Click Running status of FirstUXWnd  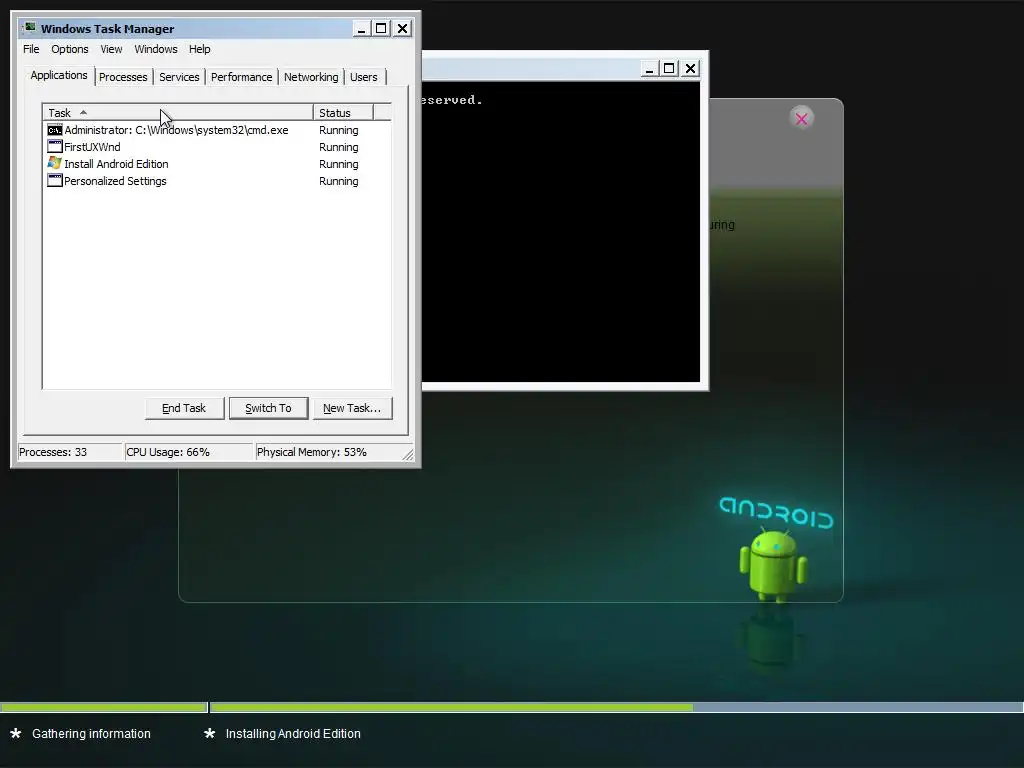[338, 147]
